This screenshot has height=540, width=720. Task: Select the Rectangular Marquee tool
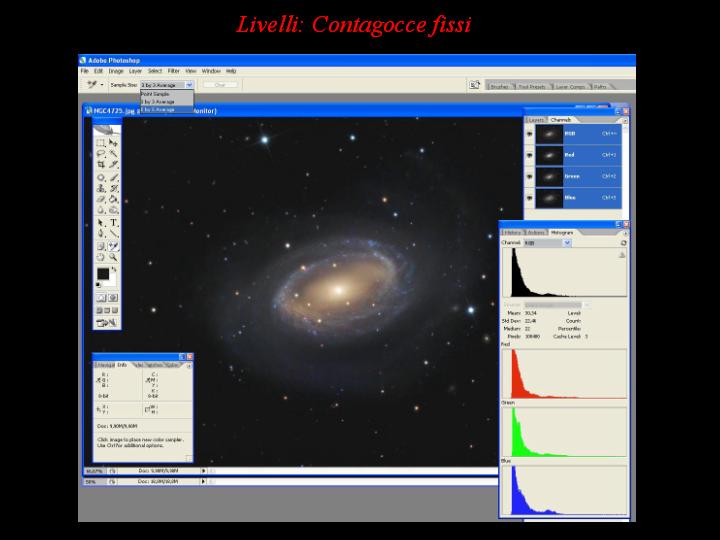[101, 143]
